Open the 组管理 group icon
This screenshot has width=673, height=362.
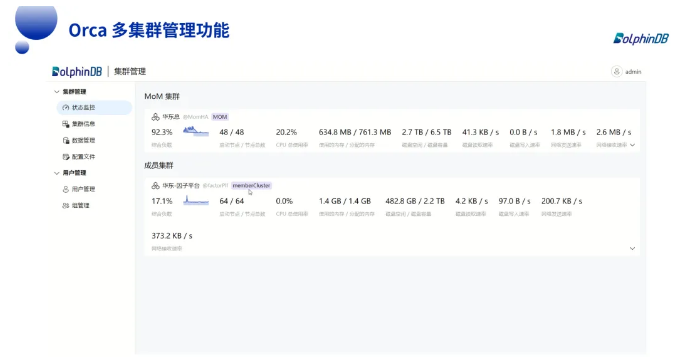[x=66, y=205]
